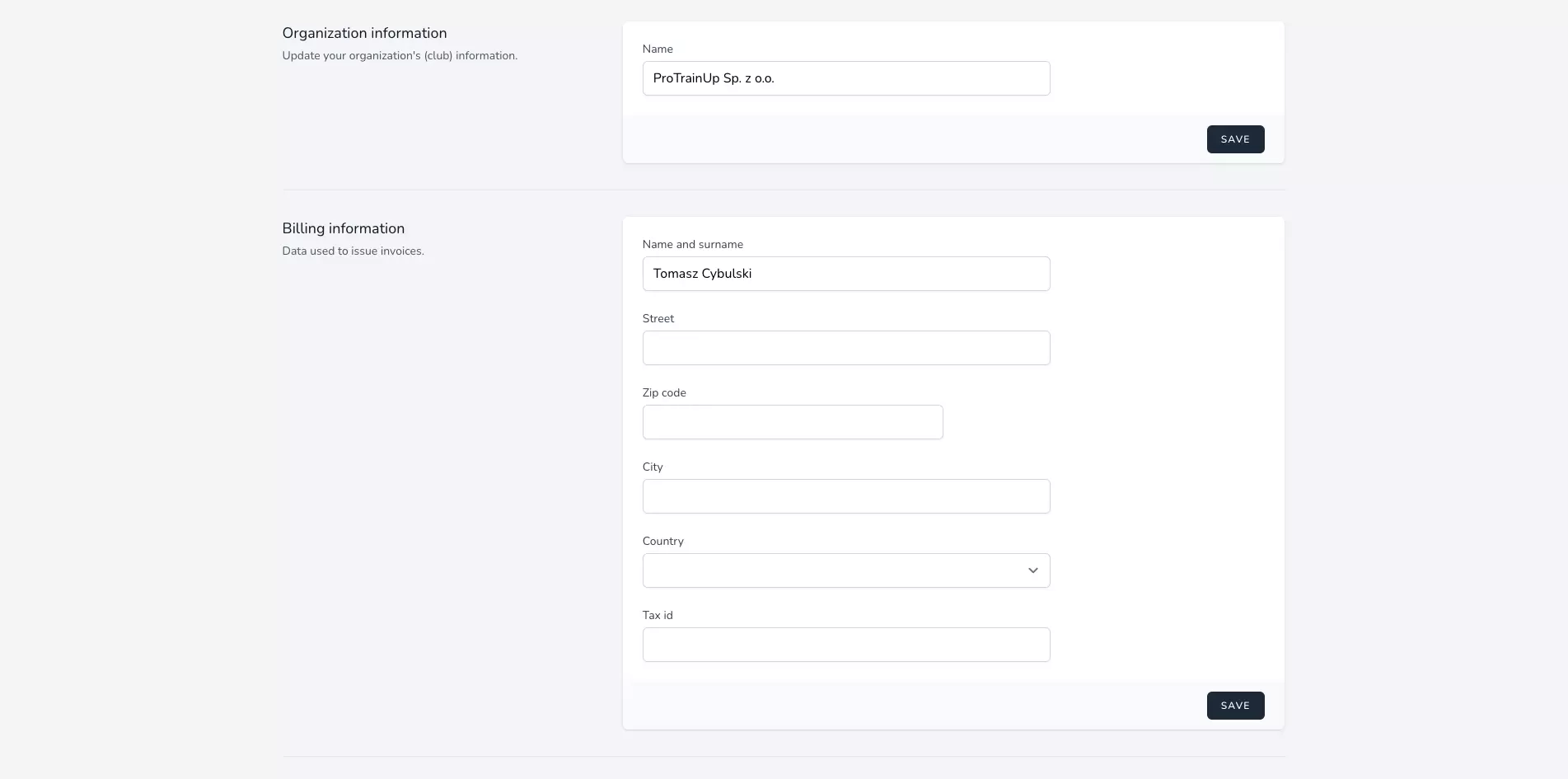The image size is (1568, 779).
Task: Click the Street field label
Action: [658, 319]
